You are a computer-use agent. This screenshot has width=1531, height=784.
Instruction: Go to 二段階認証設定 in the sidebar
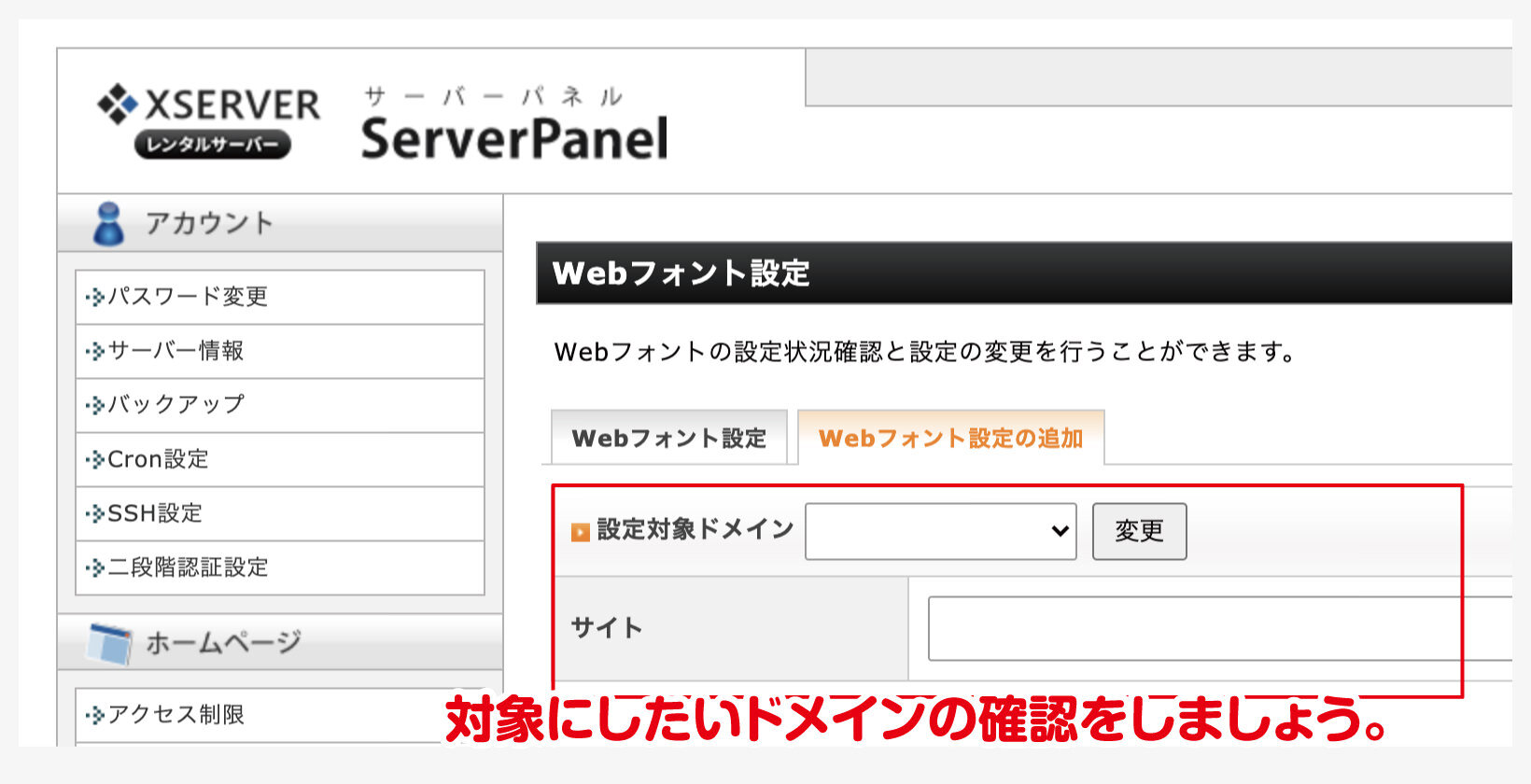pos(188,567)
